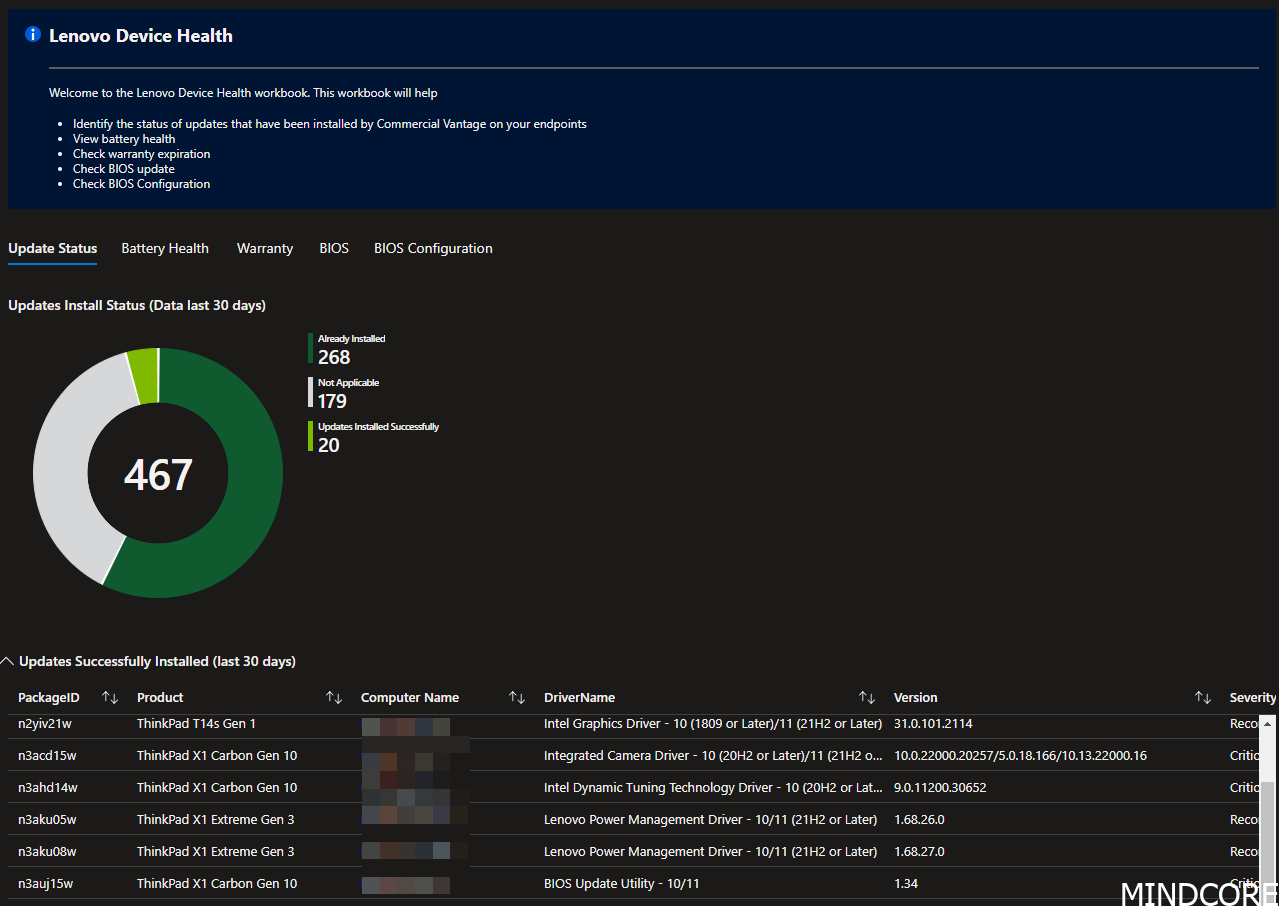The height and width of the screenshot is (906, 1279).
Task: Sort table by Product column arrows
Action: [x=334, y=697]
